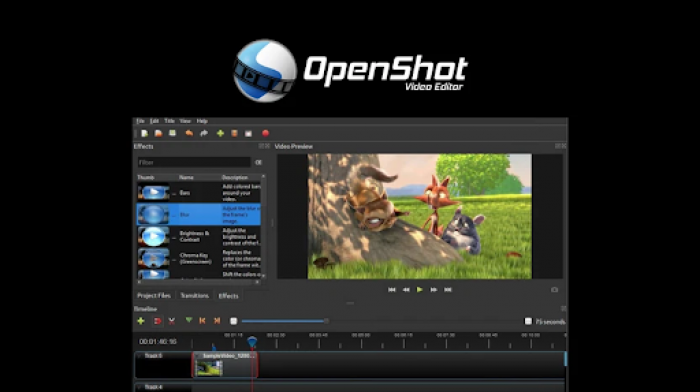Adjust the timeline zoom slider
The image size is (700, 392).
pyautogui.click(x=286, y=321)
